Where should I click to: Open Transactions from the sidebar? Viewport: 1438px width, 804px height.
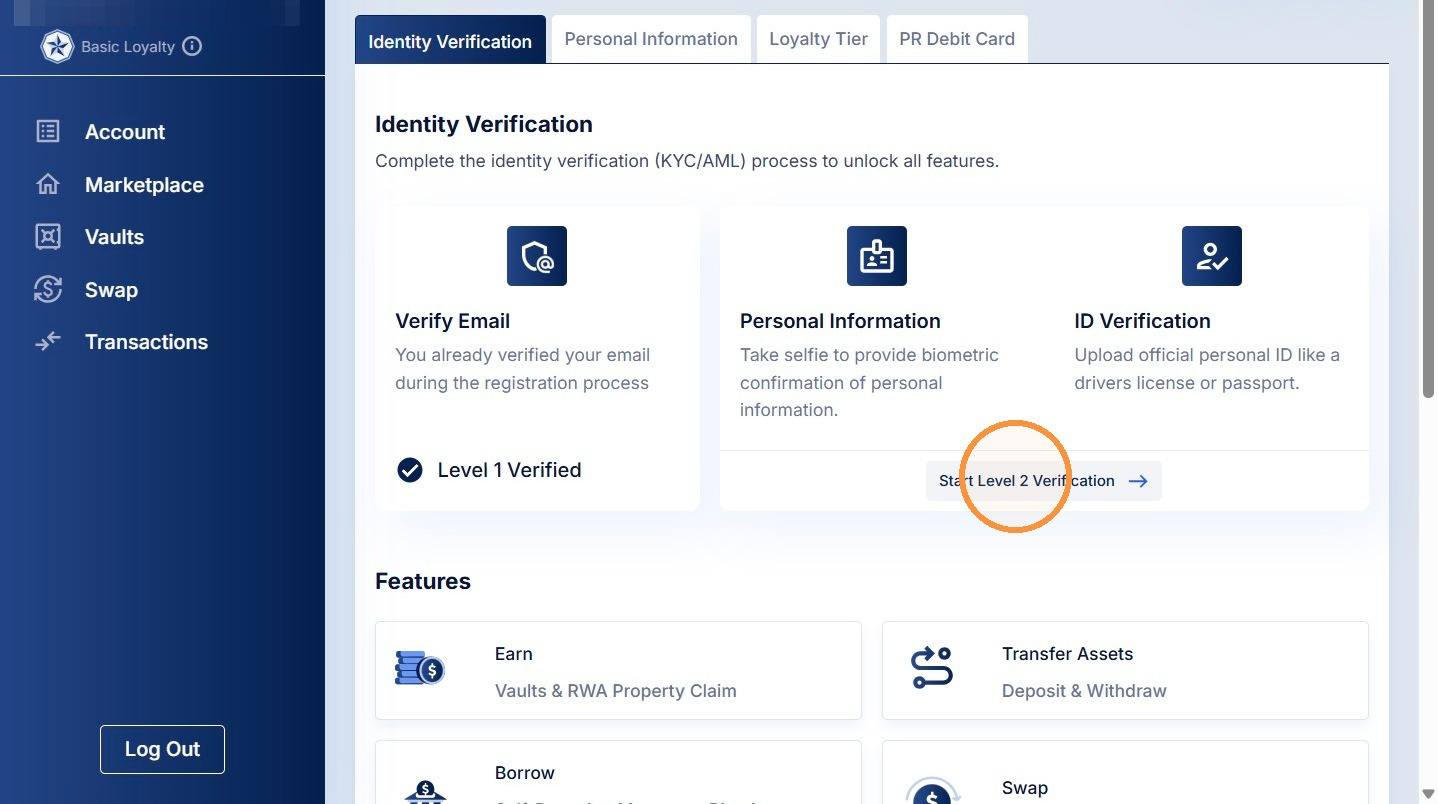tap(146, 342)
